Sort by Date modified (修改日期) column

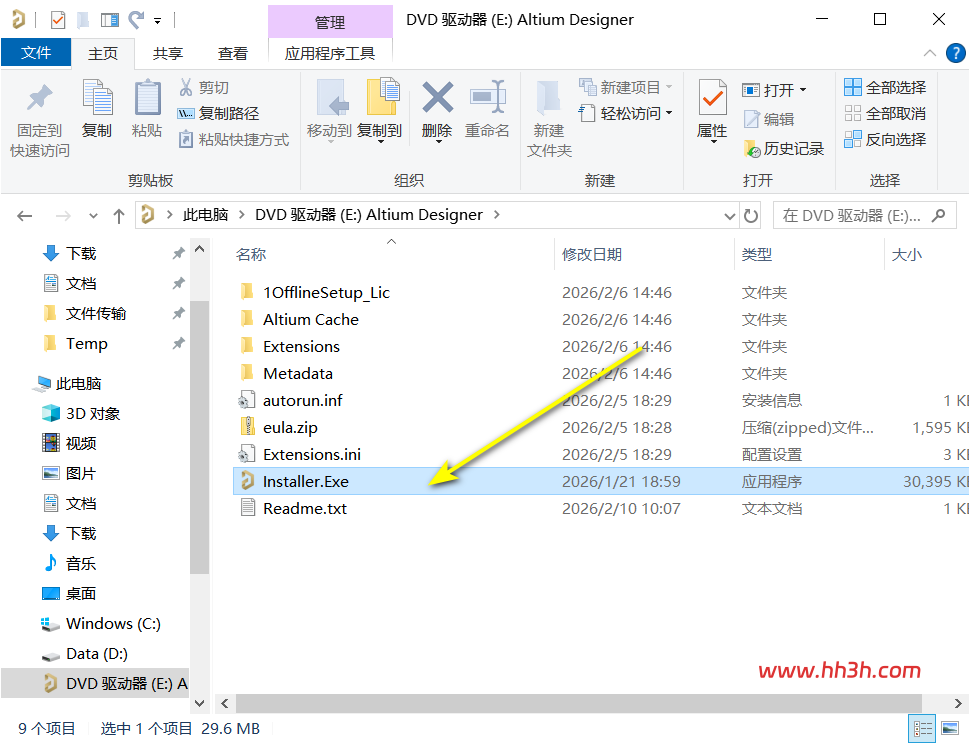click(591, 255)
